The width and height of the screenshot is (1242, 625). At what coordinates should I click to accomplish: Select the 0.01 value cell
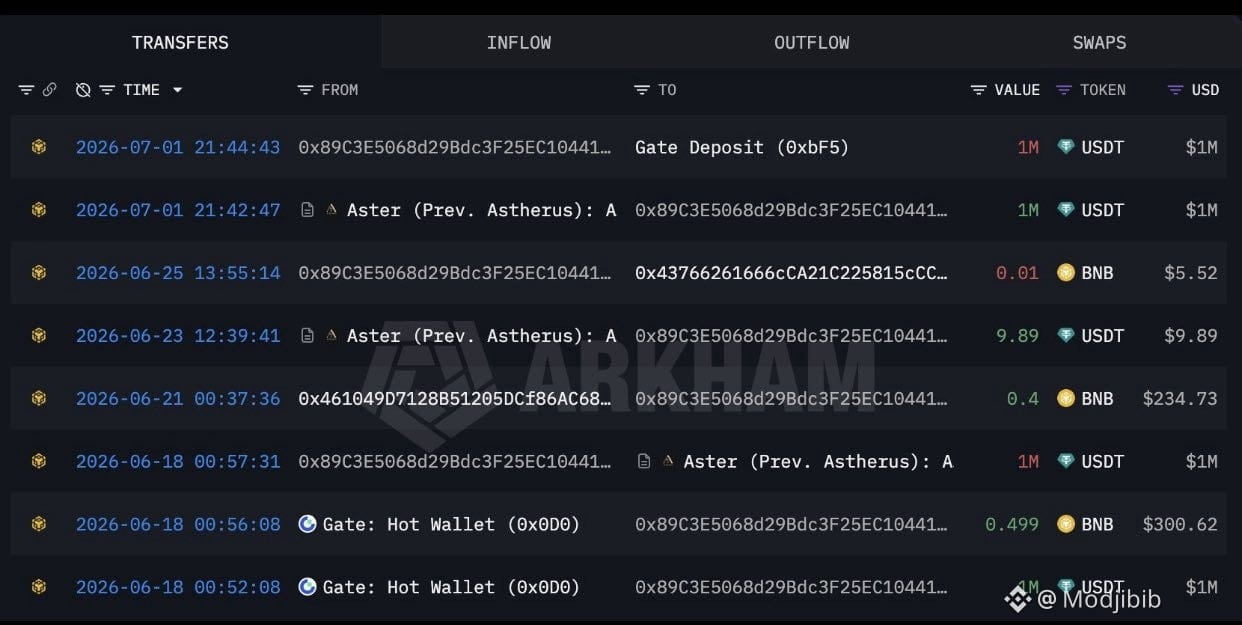pos(1017,273)
